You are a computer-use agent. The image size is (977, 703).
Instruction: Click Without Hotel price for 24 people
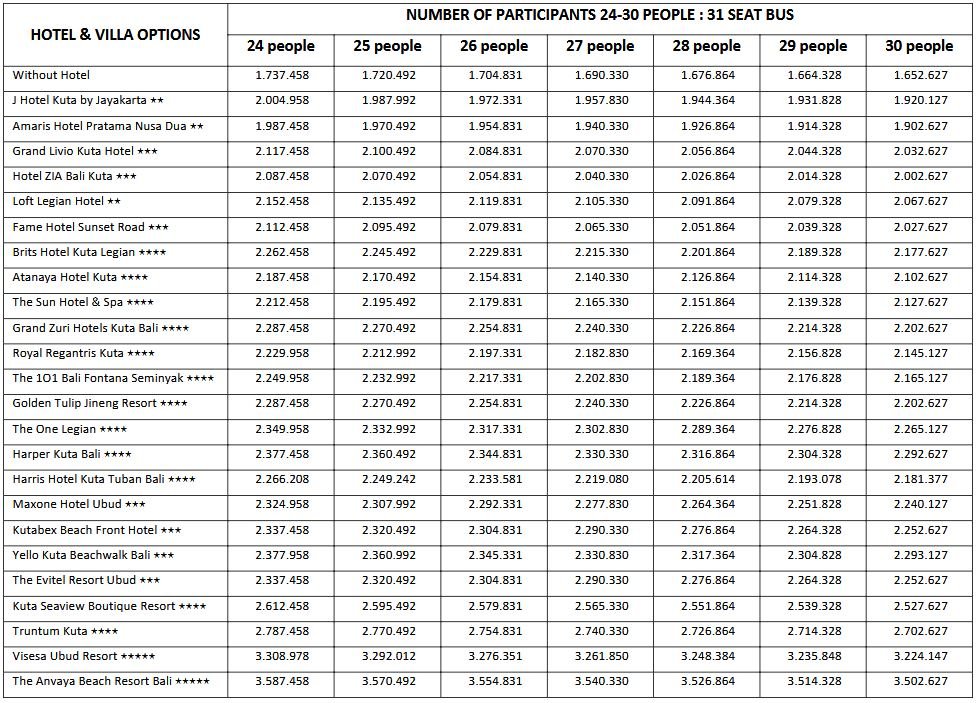282,75
